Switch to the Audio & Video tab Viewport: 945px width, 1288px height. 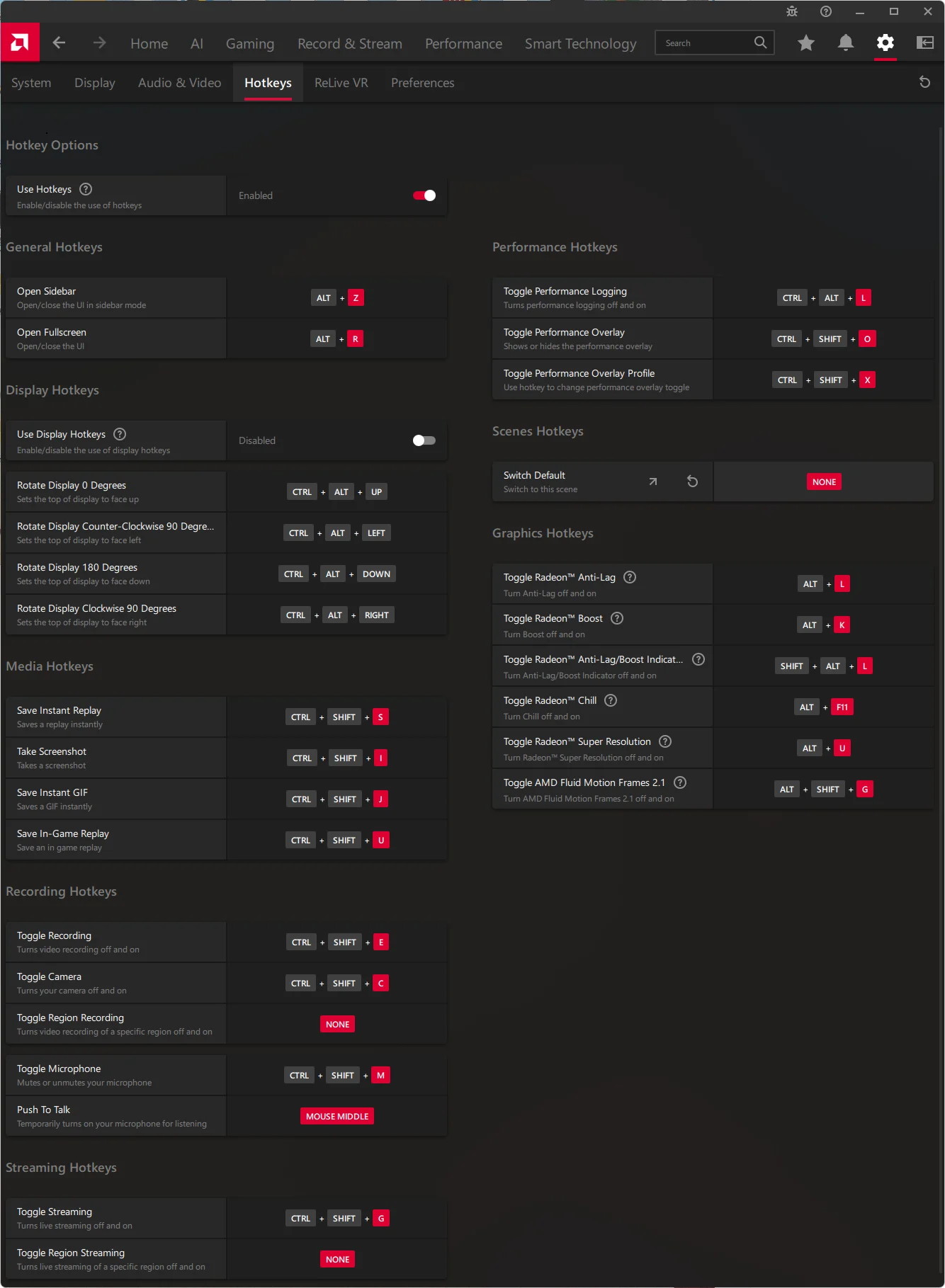coord(179,83)
